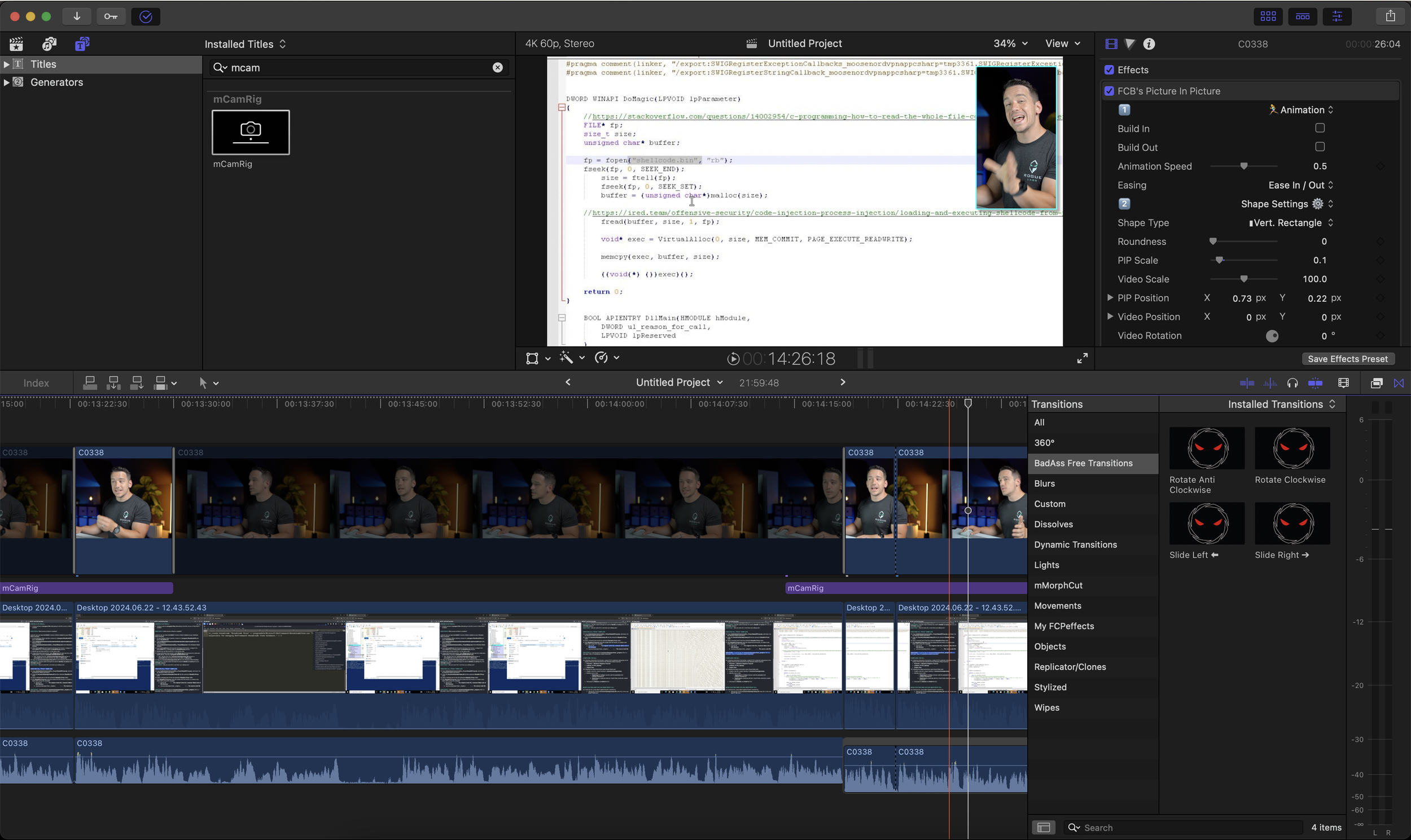Open the Photos and Audio sidebar icon
The image size is (1411, 840).
49,43
